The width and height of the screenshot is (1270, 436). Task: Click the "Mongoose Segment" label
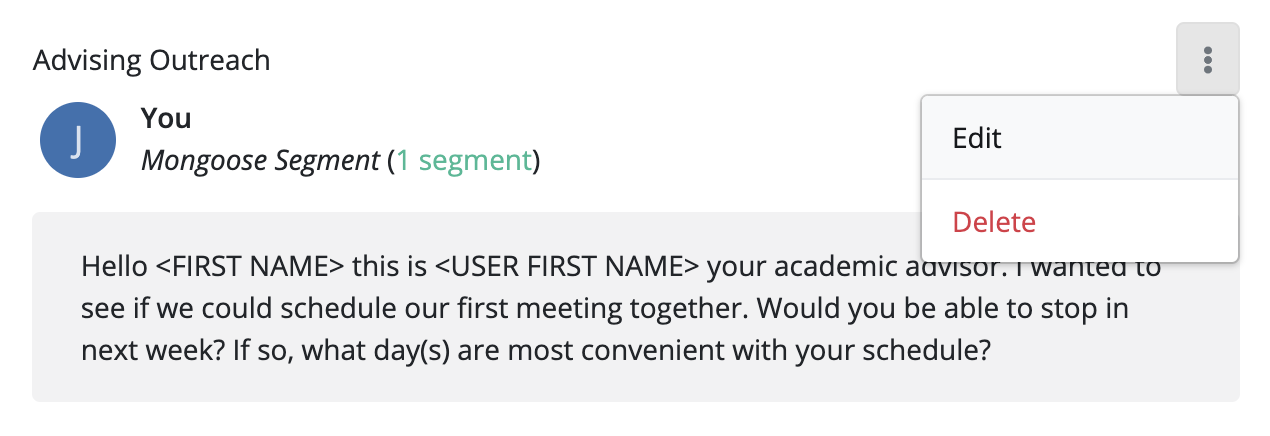(x=260, y=160)
